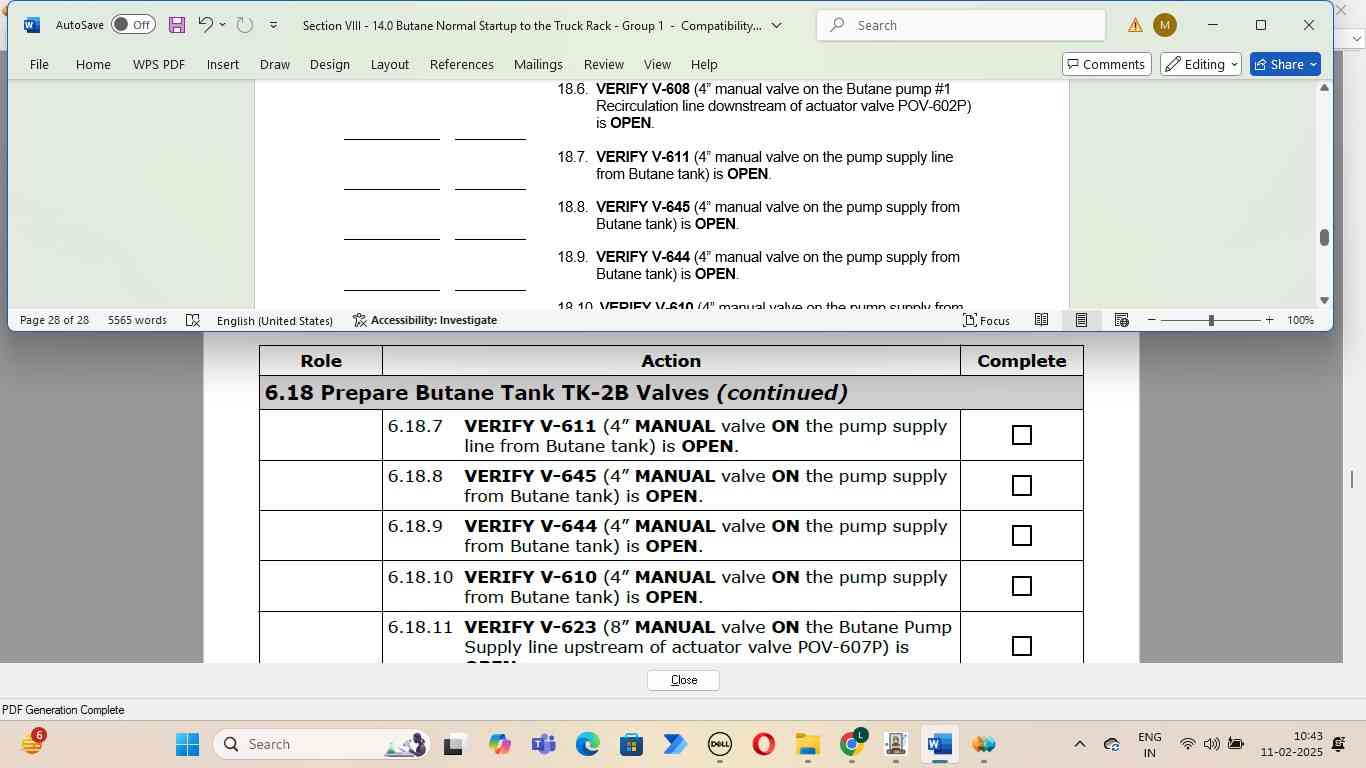Switch to Read Mode view icon
Image resolution: width=1366 pixels, height=768 pixels.
(x=1041, y=320)
